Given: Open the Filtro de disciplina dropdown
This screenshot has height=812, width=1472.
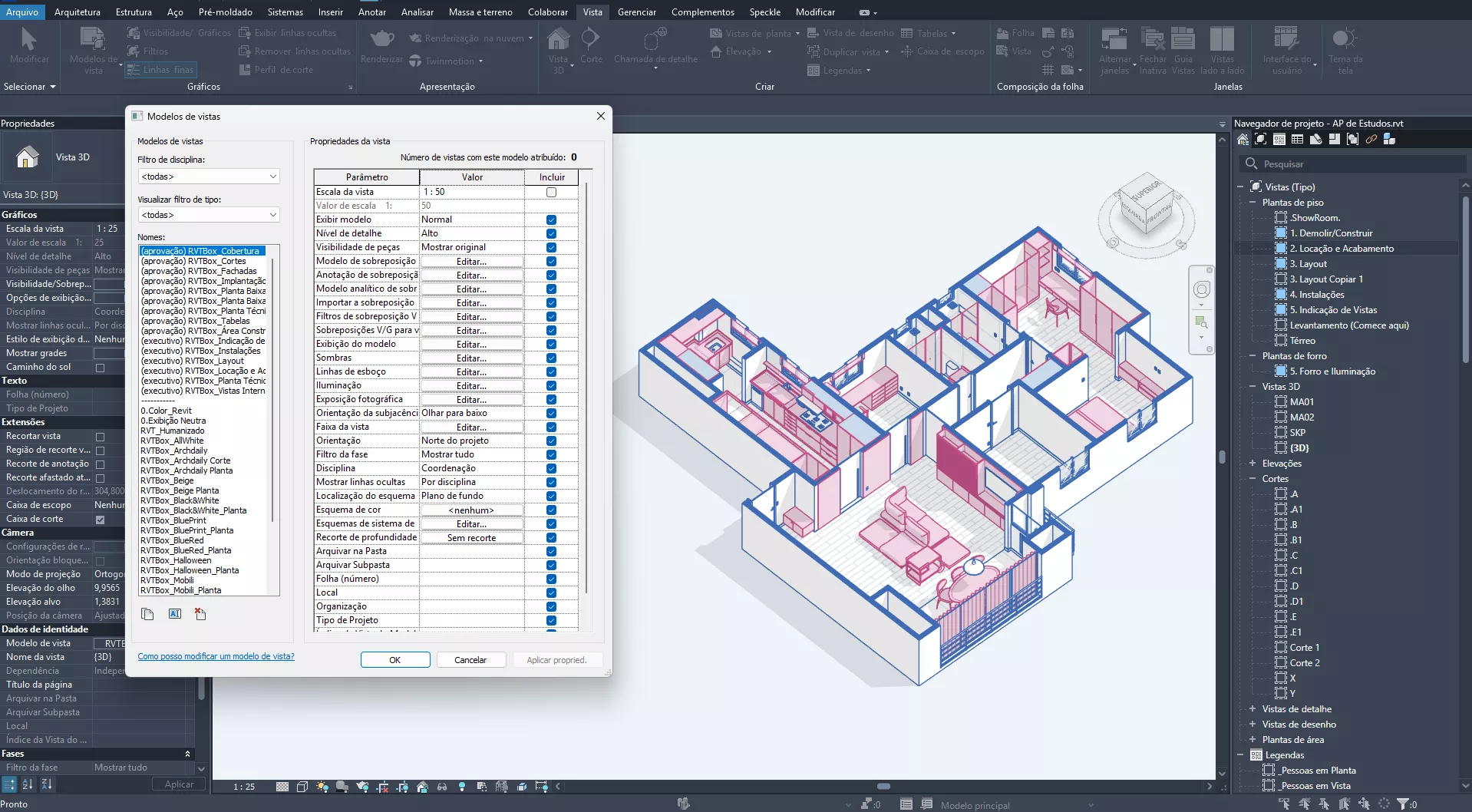Looking at the screenshot, I should tap(208, 177).
